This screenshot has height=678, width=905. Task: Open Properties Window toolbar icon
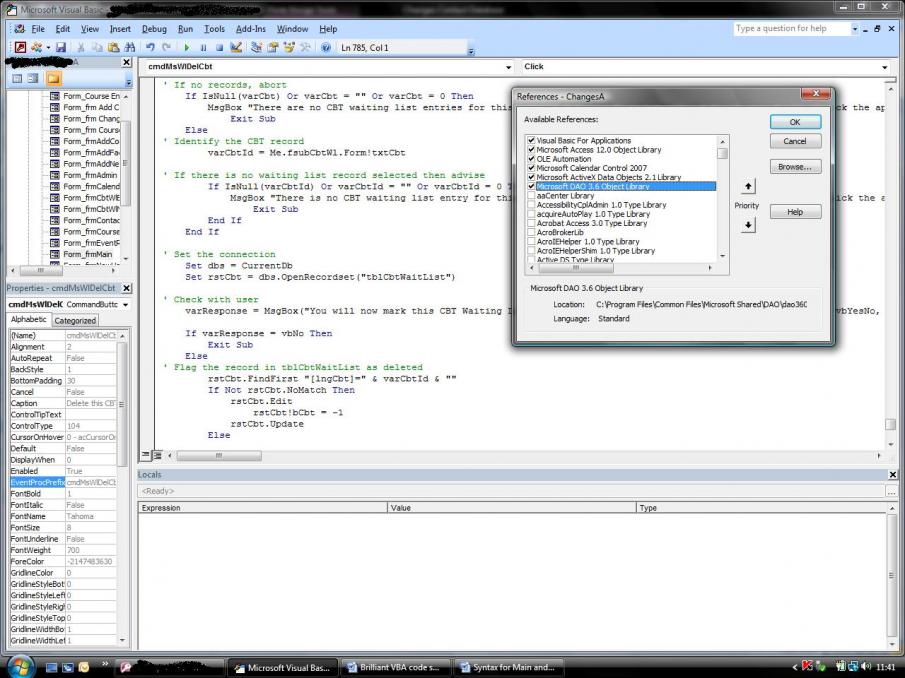click(x=272, y=47)
